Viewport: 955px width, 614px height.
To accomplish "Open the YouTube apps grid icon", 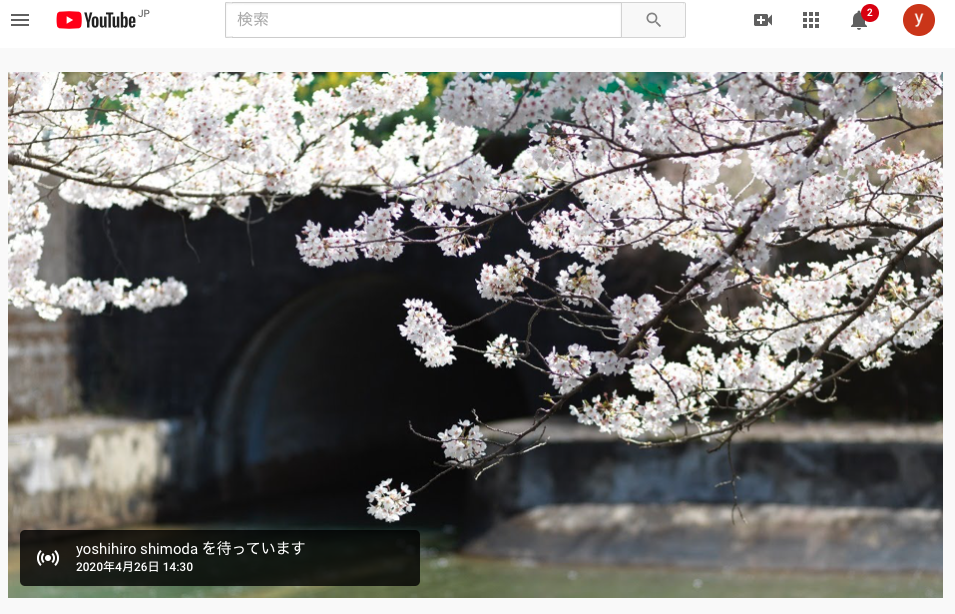I will tap(811, 20).
